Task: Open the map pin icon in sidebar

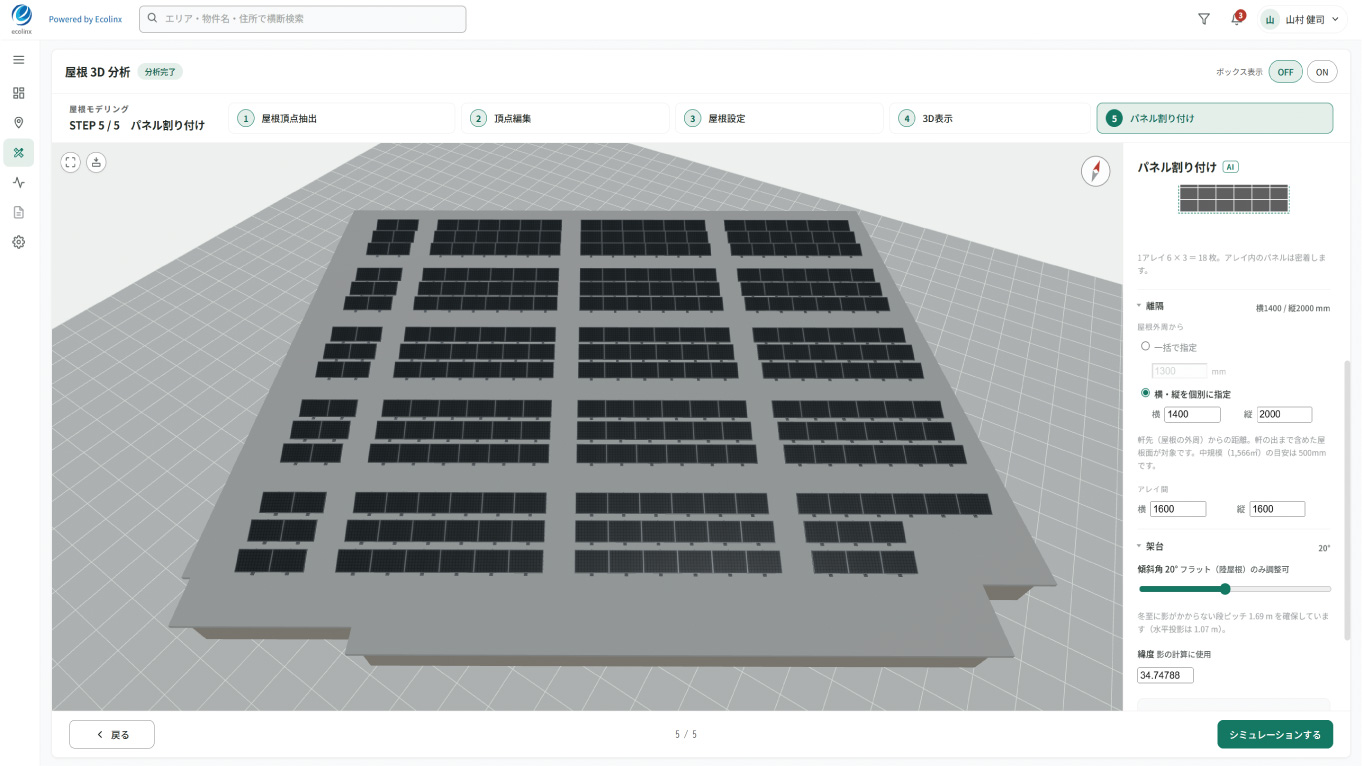Action: (x=18, y=123)
